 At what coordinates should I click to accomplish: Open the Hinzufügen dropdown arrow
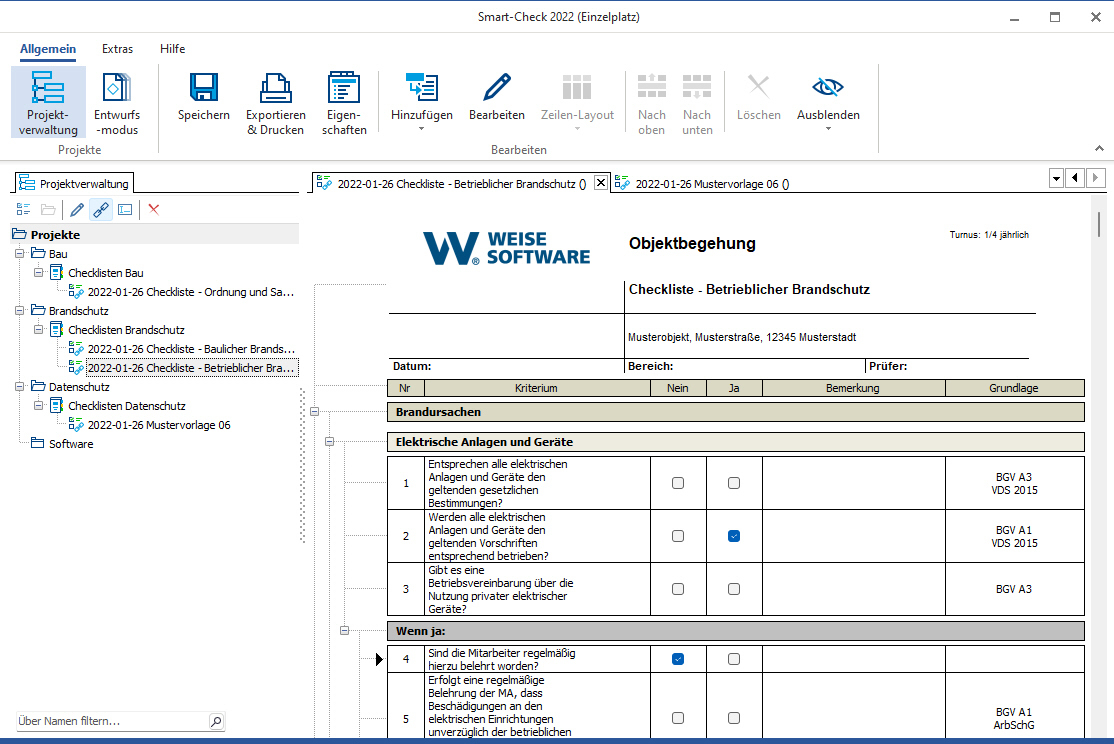pyautogui.click(x=421, y=128)
